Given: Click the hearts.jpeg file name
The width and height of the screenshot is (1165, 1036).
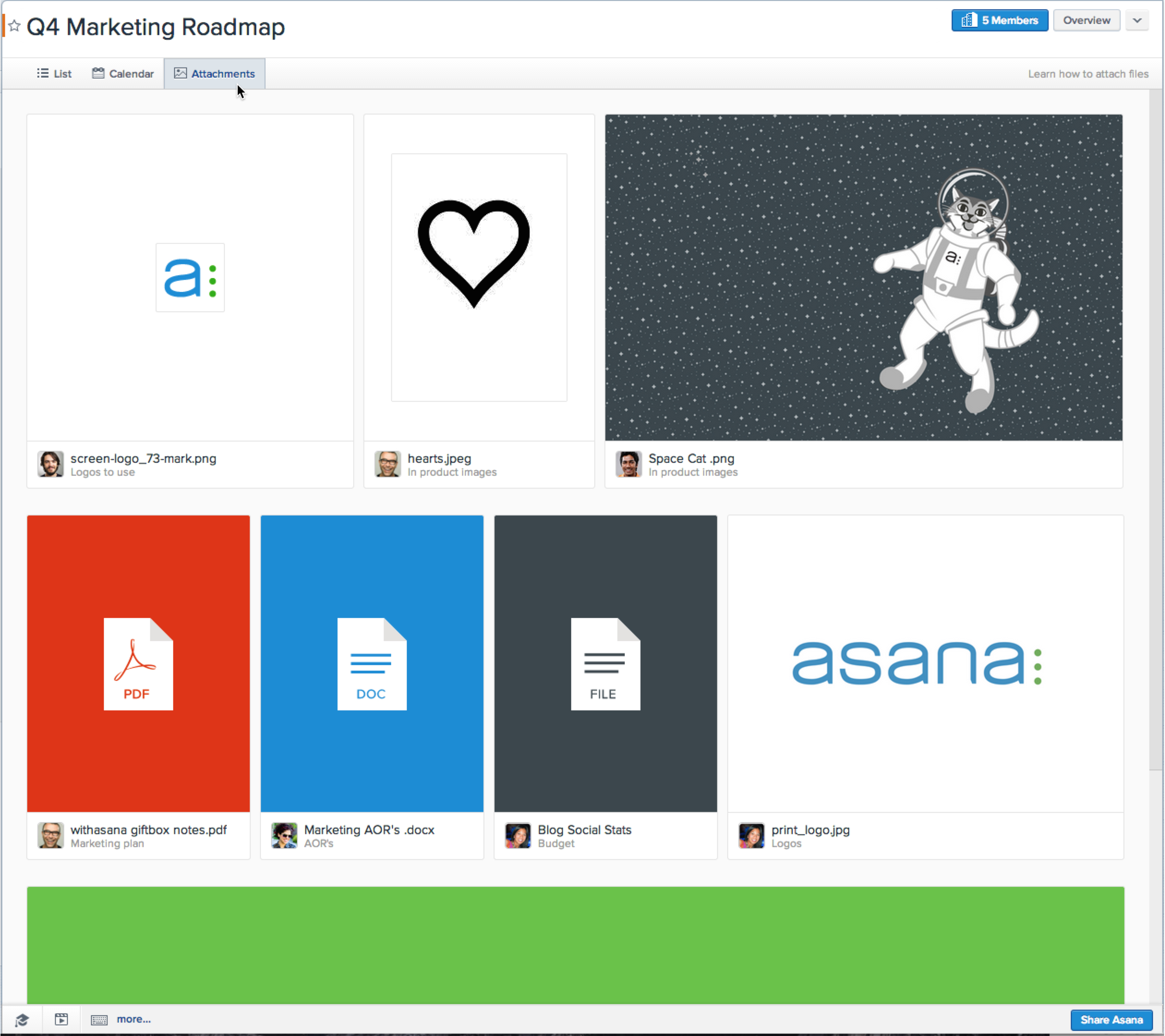Looking at the screenshot, I should tap(439, 458).
